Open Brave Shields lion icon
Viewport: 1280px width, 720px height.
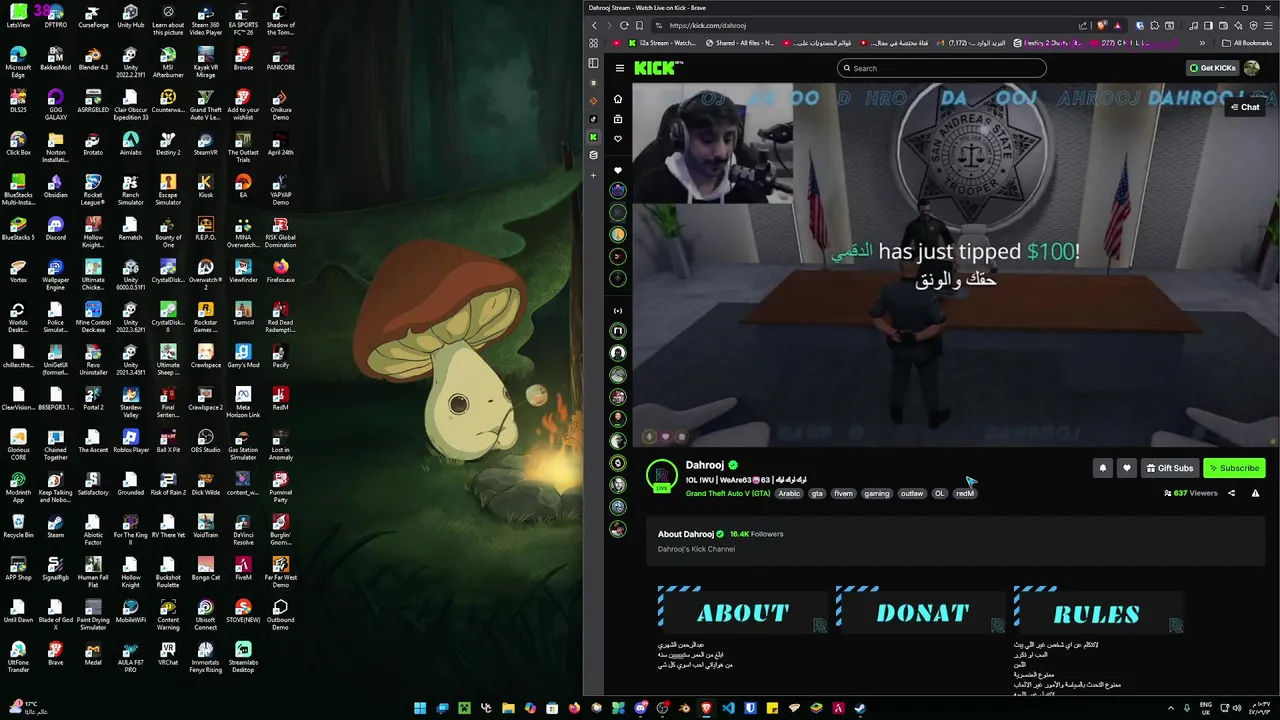pyautogui.click(x=1102, y=25)
